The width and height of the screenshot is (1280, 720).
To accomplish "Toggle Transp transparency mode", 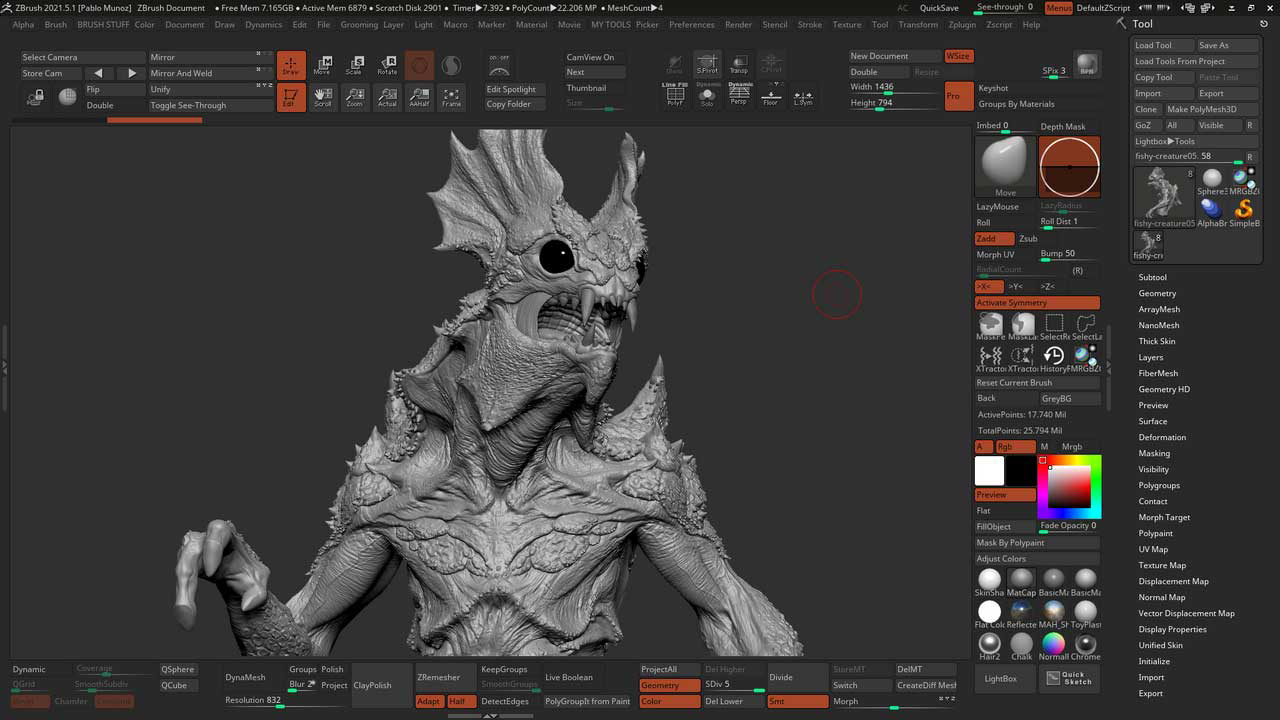I will 739,65.
